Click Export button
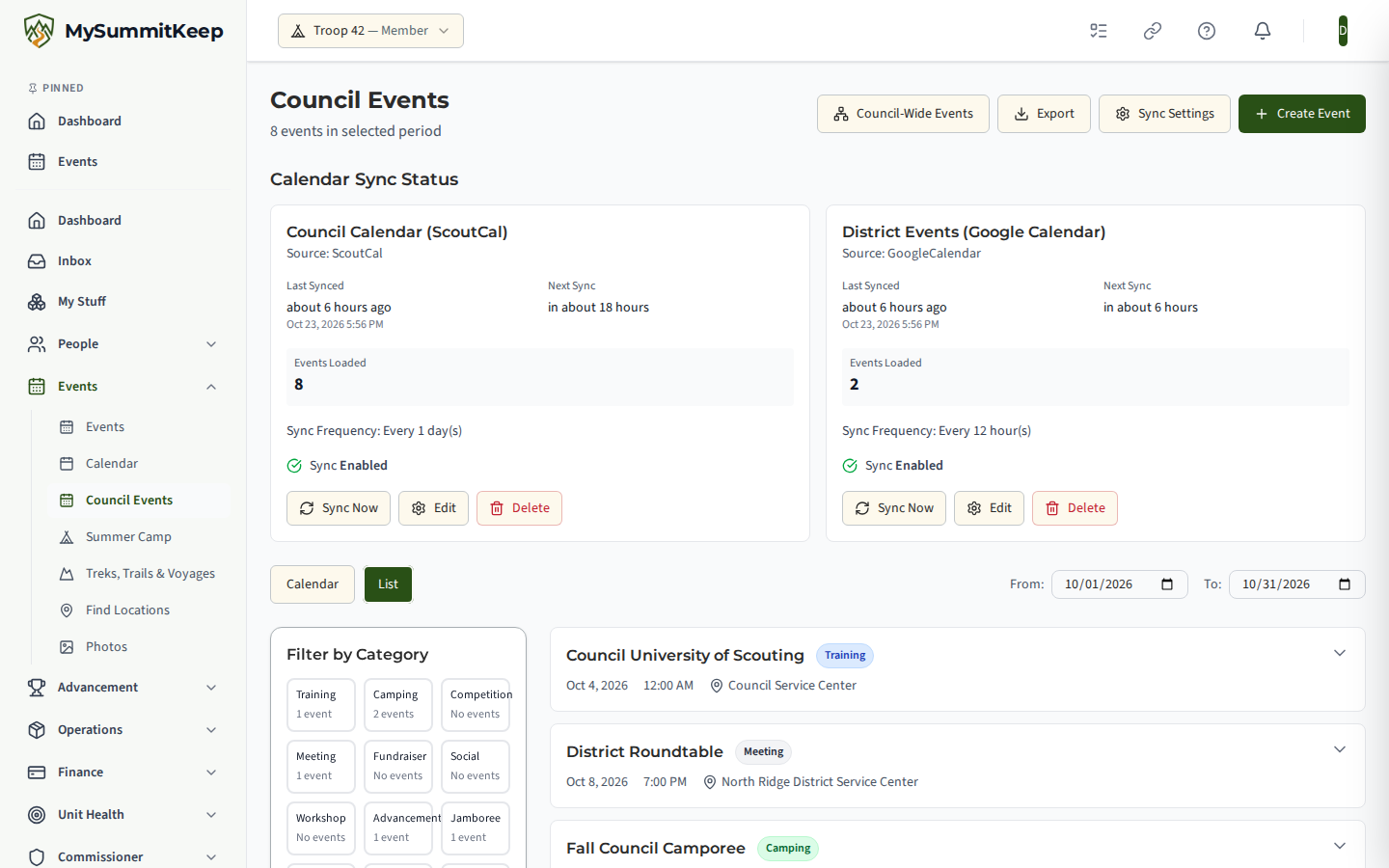This screenshot has height=868, width=1389. click(x=1044, y=114)
